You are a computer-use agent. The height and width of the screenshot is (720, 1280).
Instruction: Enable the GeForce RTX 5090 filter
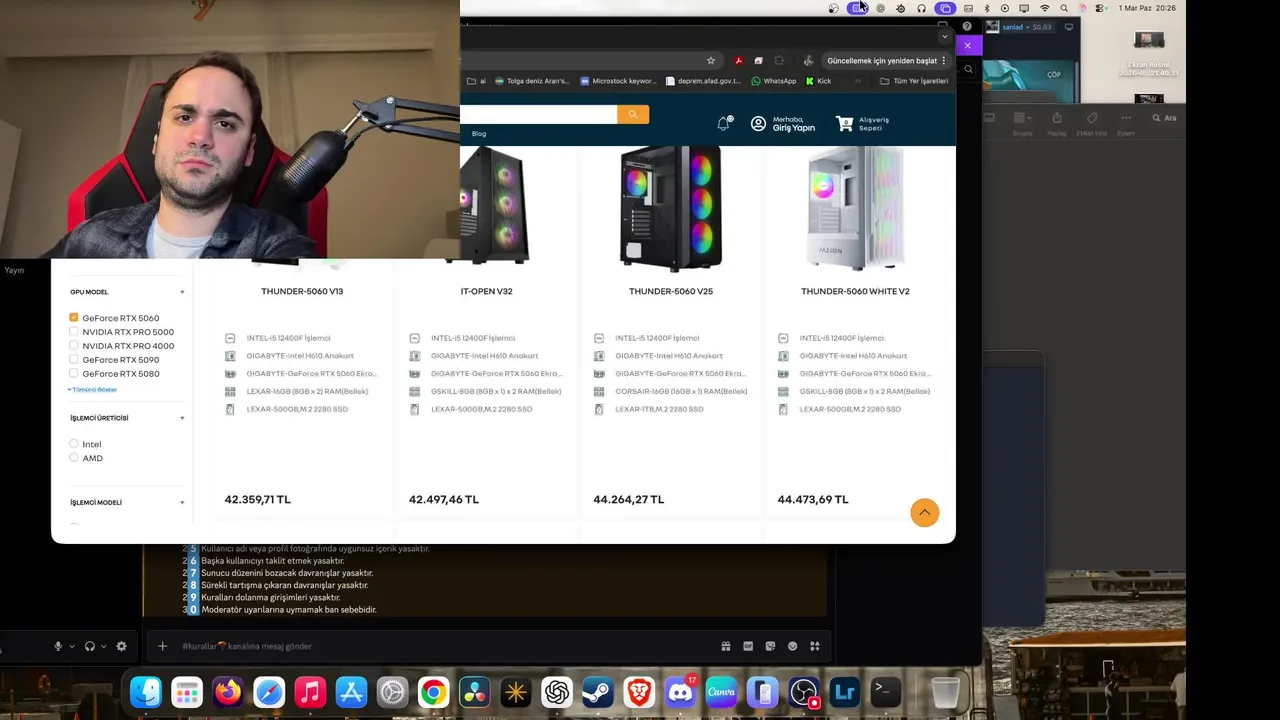coord(74,360)
